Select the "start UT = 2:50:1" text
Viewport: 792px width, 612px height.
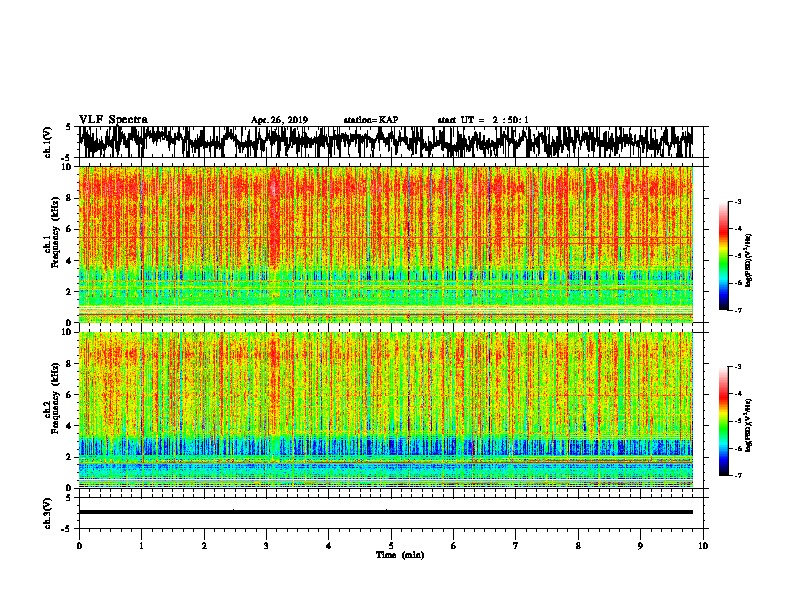point(483,120)
